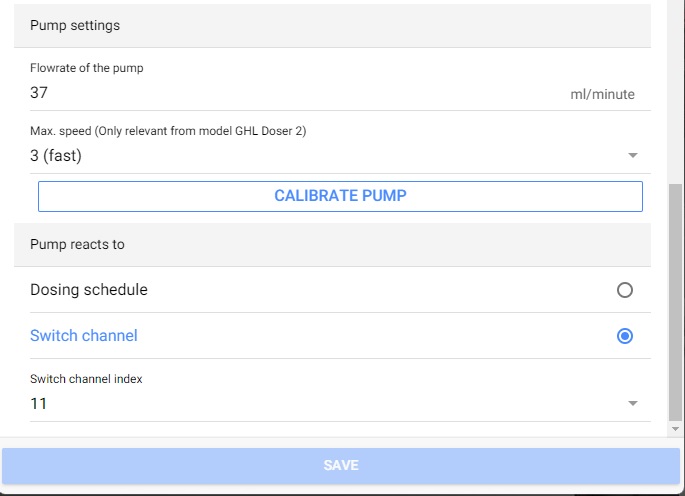685x496 pixels.
Task: Edit the pump flowrate value 37
Action: point(39,93)
